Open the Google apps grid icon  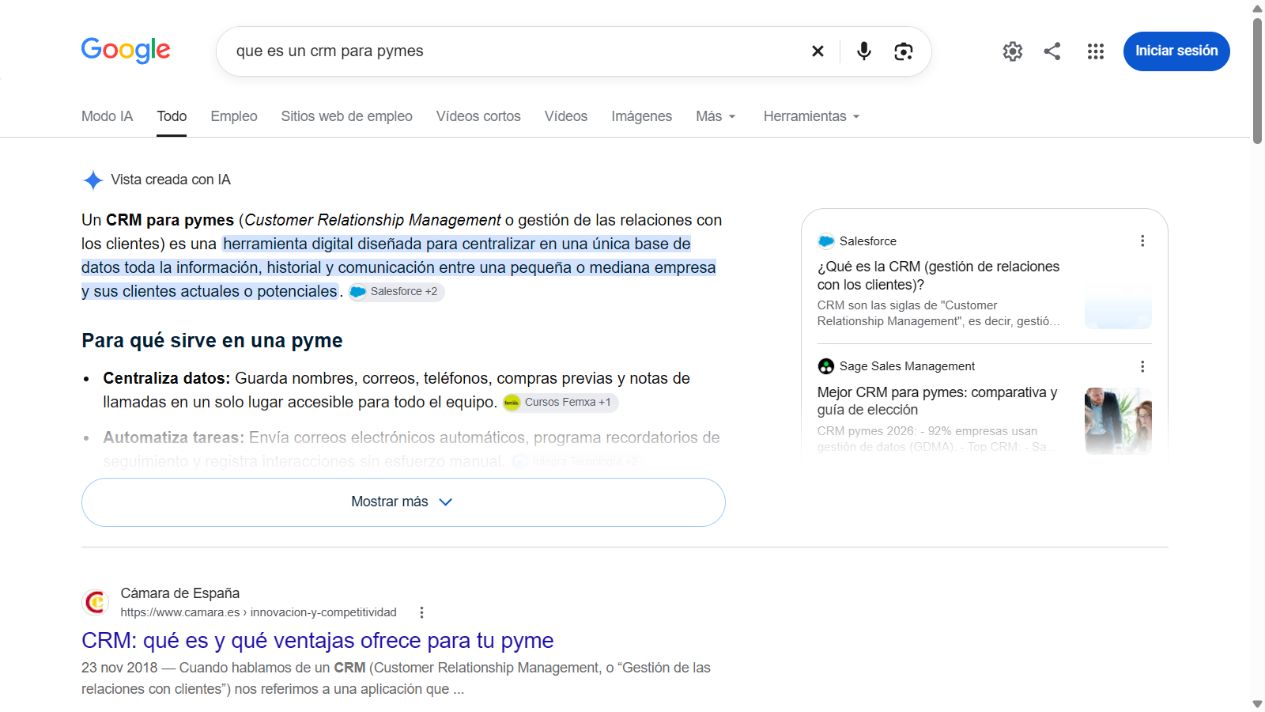[1095, 51]
